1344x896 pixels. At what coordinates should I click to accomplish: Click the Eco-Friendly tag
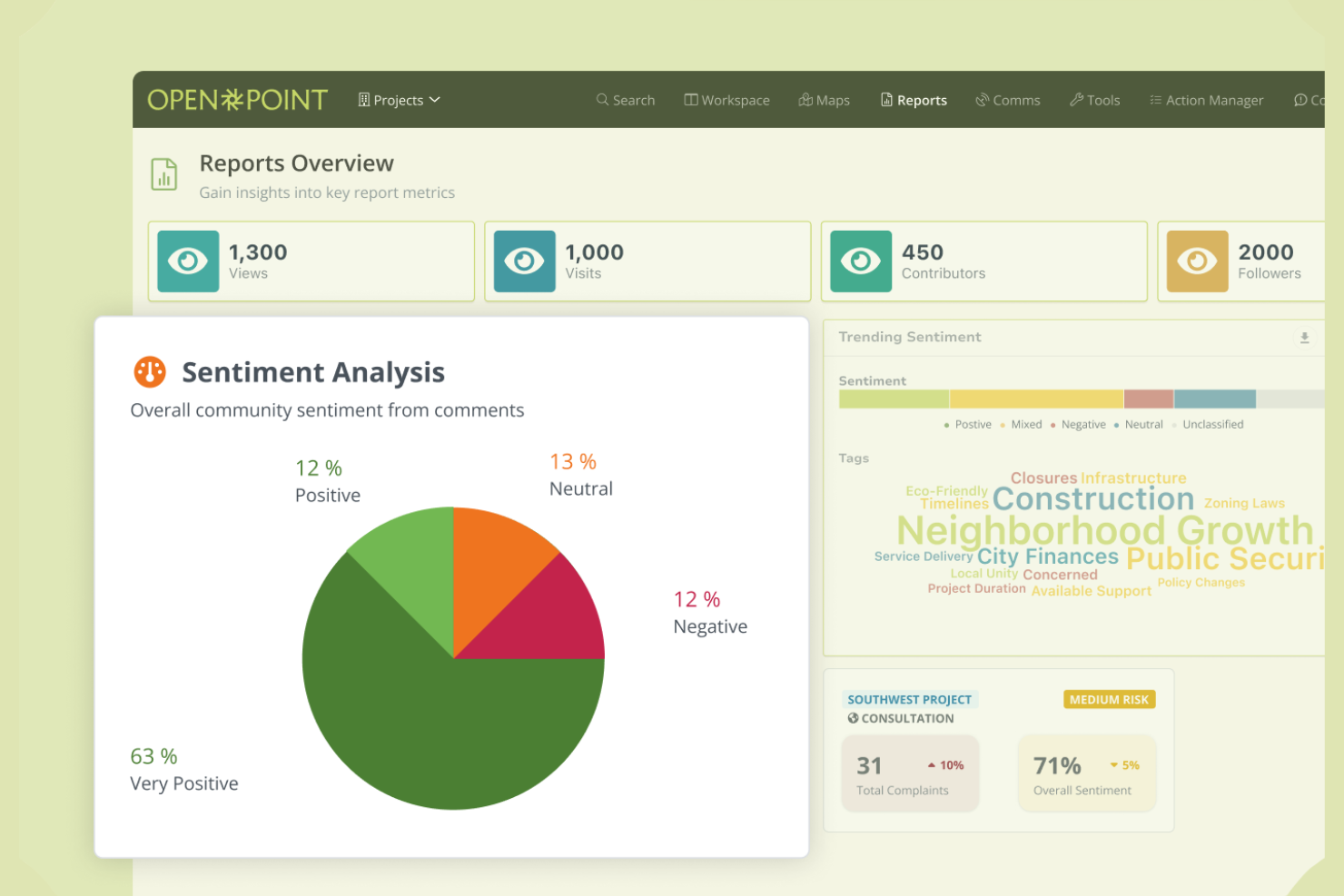(x=946, y=491)
